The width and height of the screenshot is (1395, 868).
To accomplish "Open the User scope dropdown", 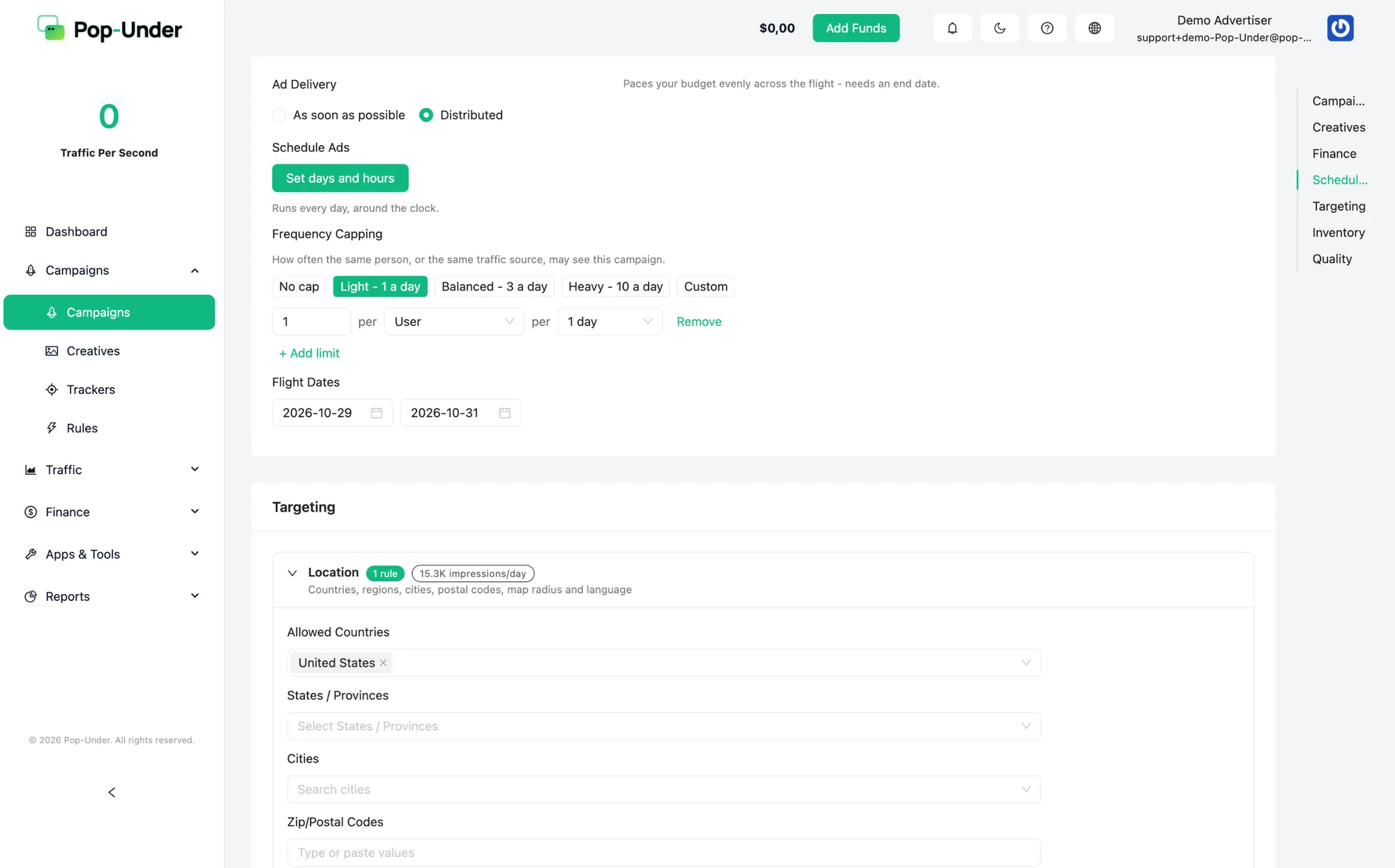I will coord(454,321).
